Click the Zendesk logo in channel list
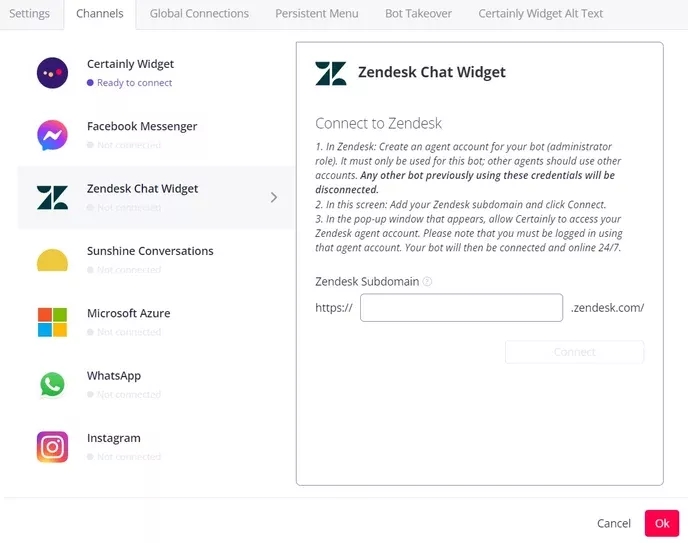This screenshot has width=688, height=543. click(x=52, y=197)
